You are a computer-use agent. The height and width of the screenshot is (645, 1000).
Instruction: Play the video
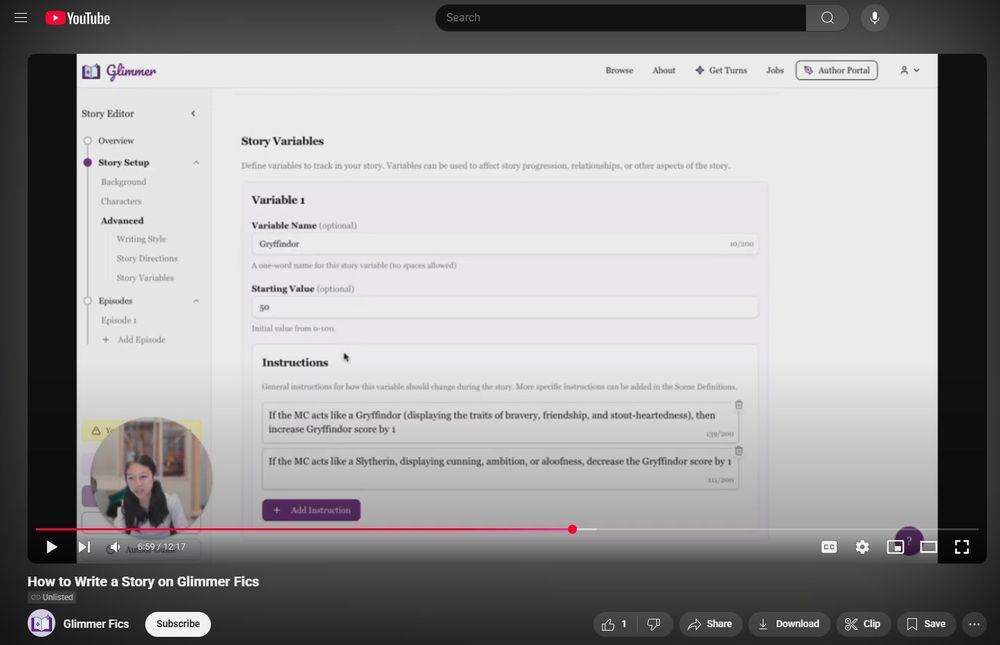click(x=52, y=547)
